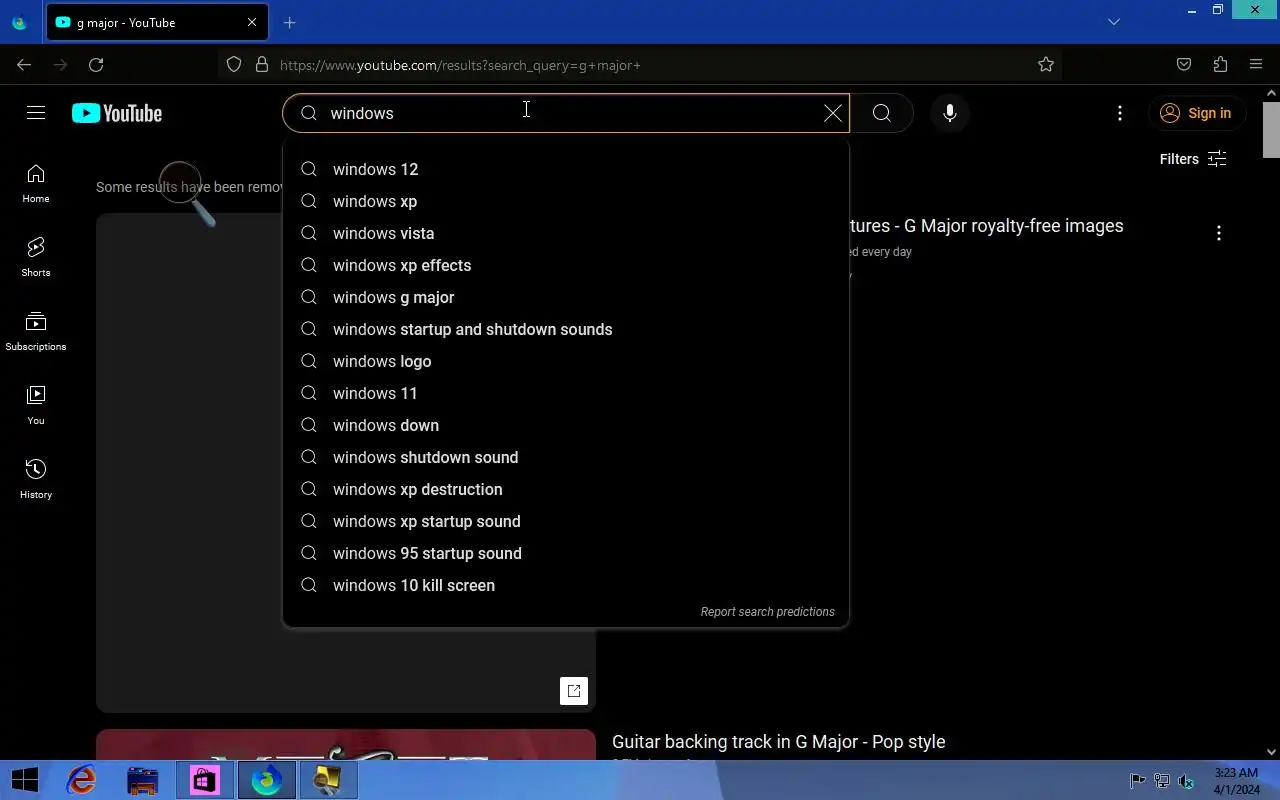The image size is (1280, 800).
Task: Open Firefox extensions panel
Action: point(1220,65)
